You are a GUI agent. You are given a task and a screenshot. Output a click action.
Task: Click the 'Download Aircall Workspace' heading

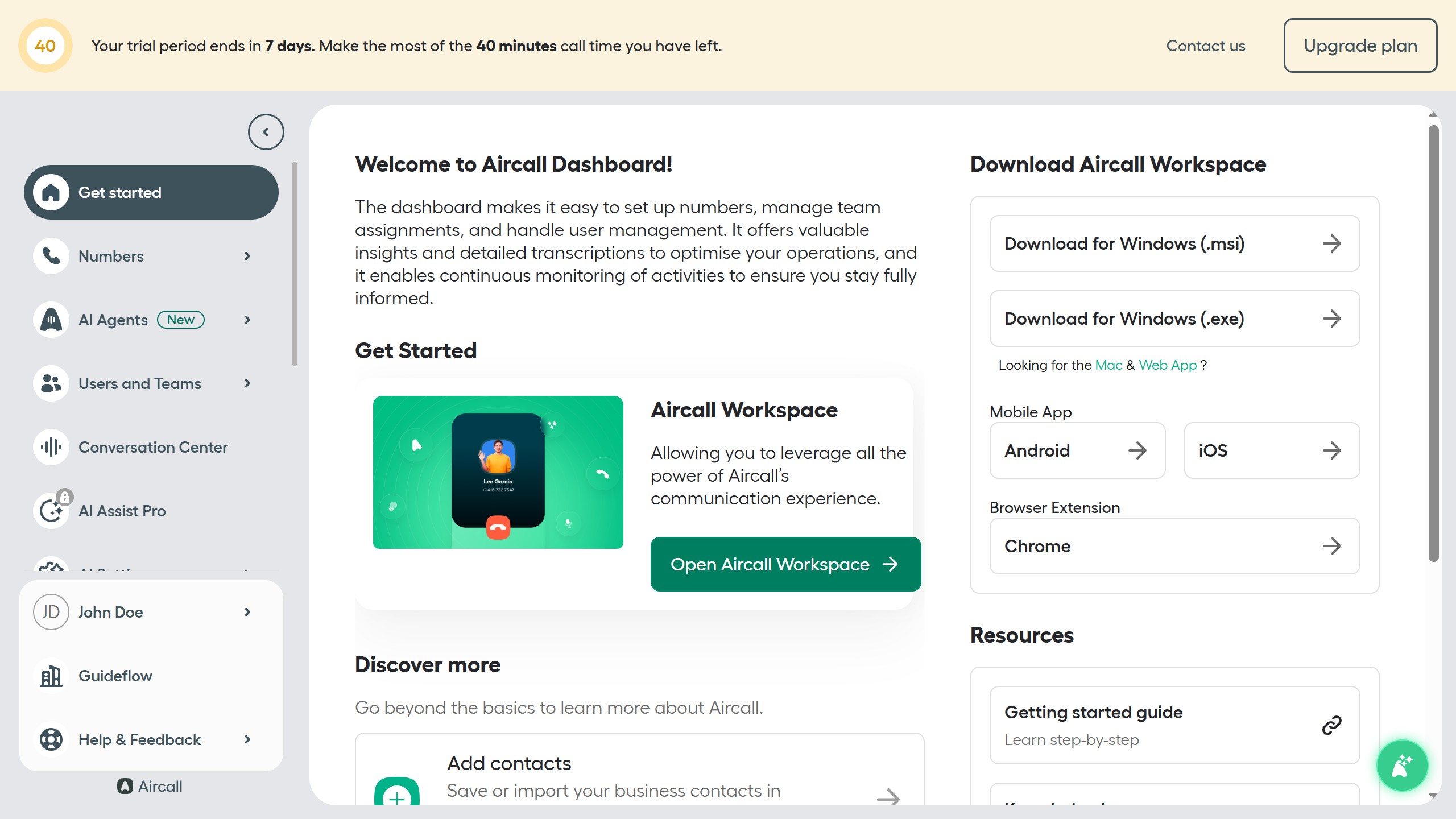(1118, 164)
